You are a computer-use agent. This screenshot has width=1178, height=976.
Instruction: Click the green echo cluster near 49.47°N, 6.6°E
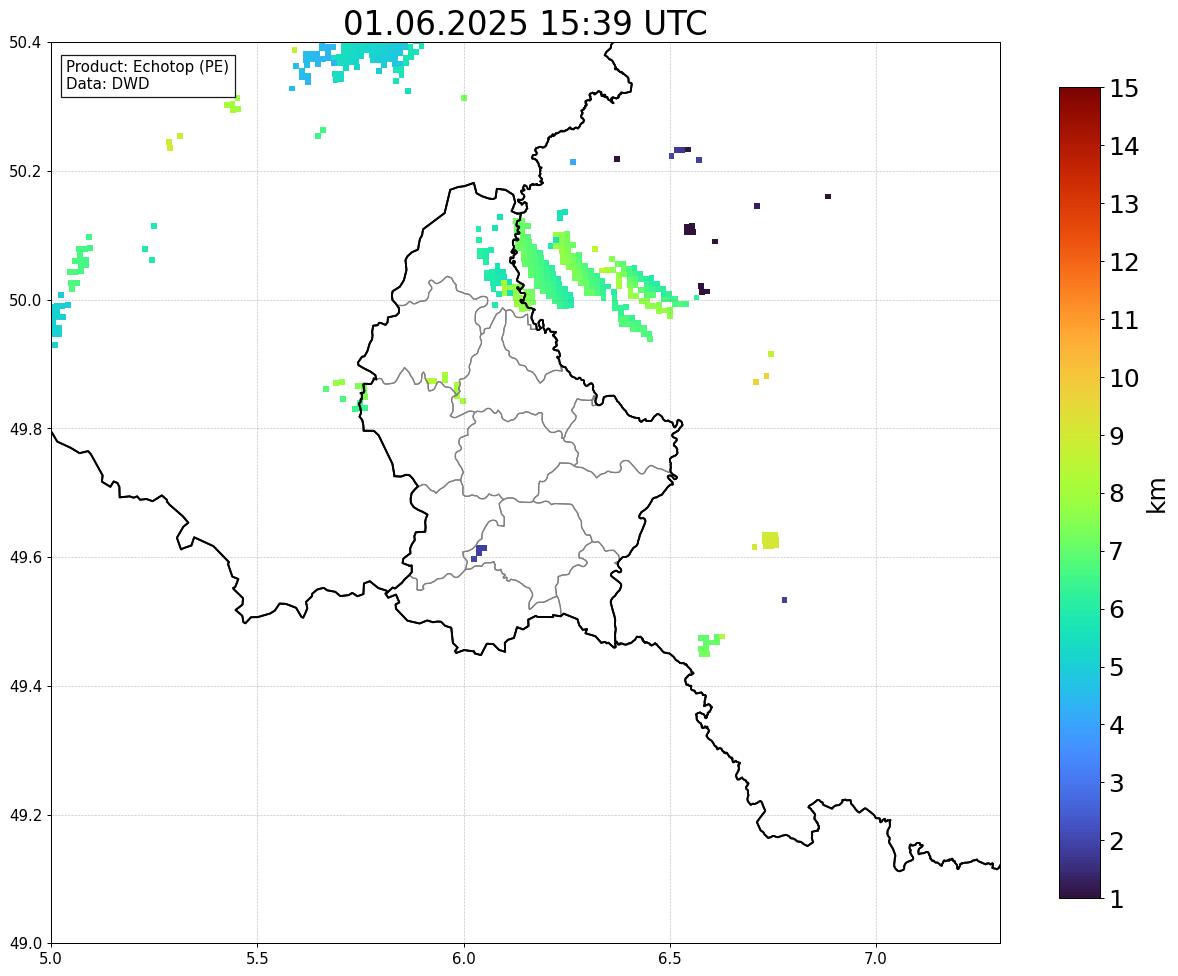[x=710, y=645]
